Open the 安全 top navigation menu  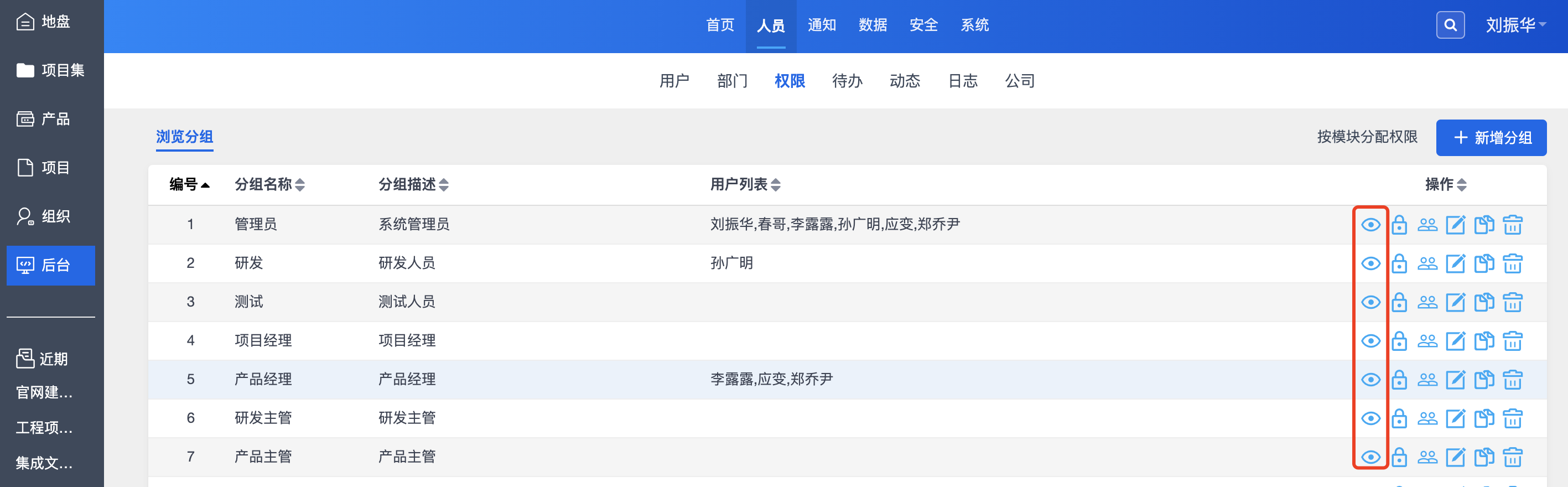click(x=923, y=25)
